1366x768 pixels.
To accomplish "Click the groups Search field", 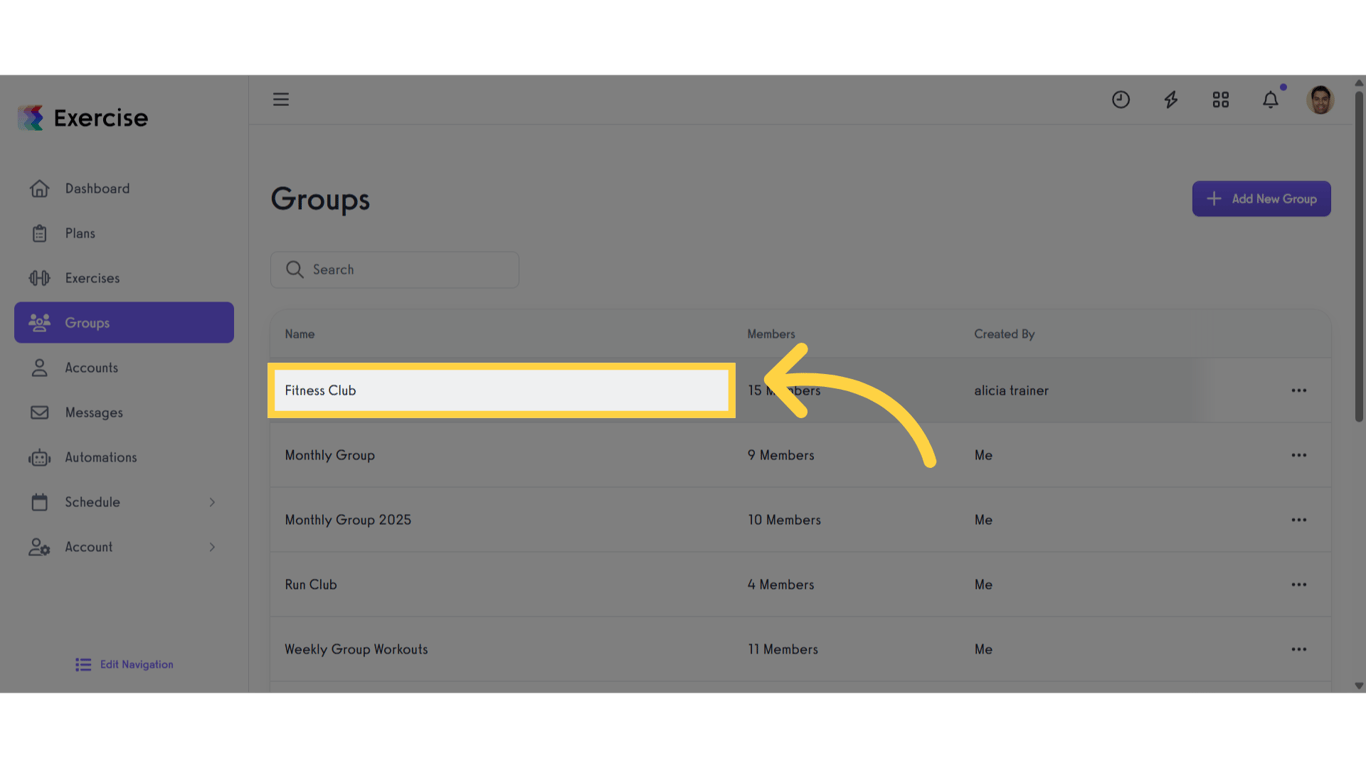I will pos(395,269).
